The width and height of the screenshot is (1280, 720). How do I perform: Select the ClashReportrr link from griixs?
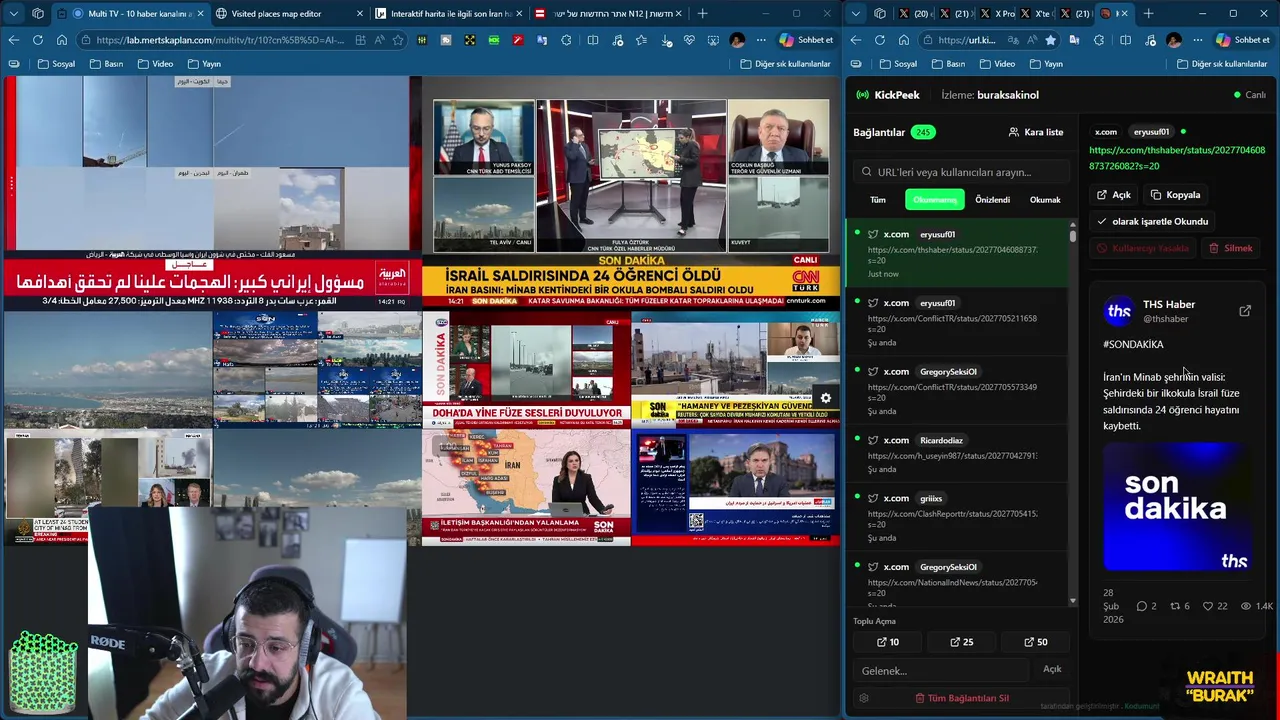coord(958,517)
